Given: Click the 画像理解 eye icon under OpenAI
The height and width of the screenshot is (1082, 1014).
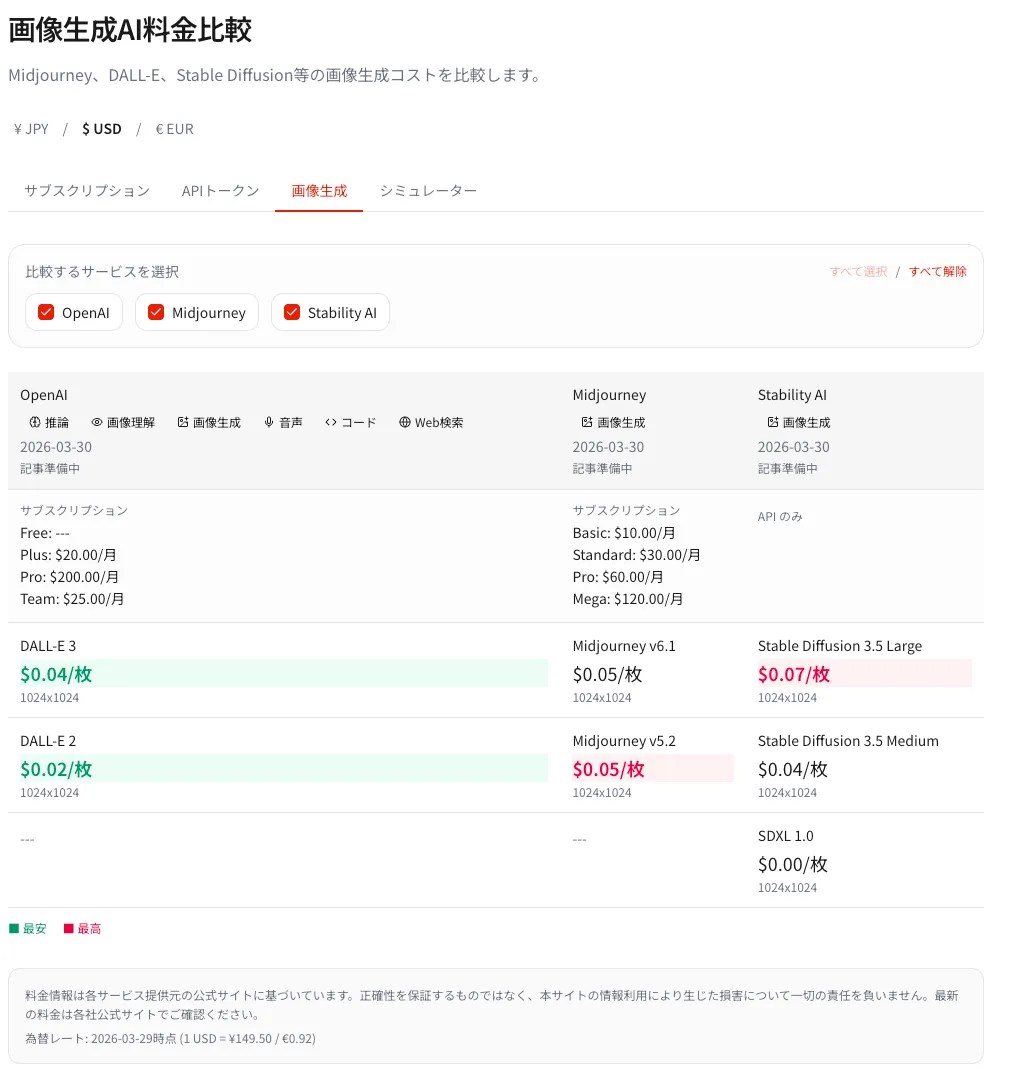Looking at the screenshot, I should (97, 422).
